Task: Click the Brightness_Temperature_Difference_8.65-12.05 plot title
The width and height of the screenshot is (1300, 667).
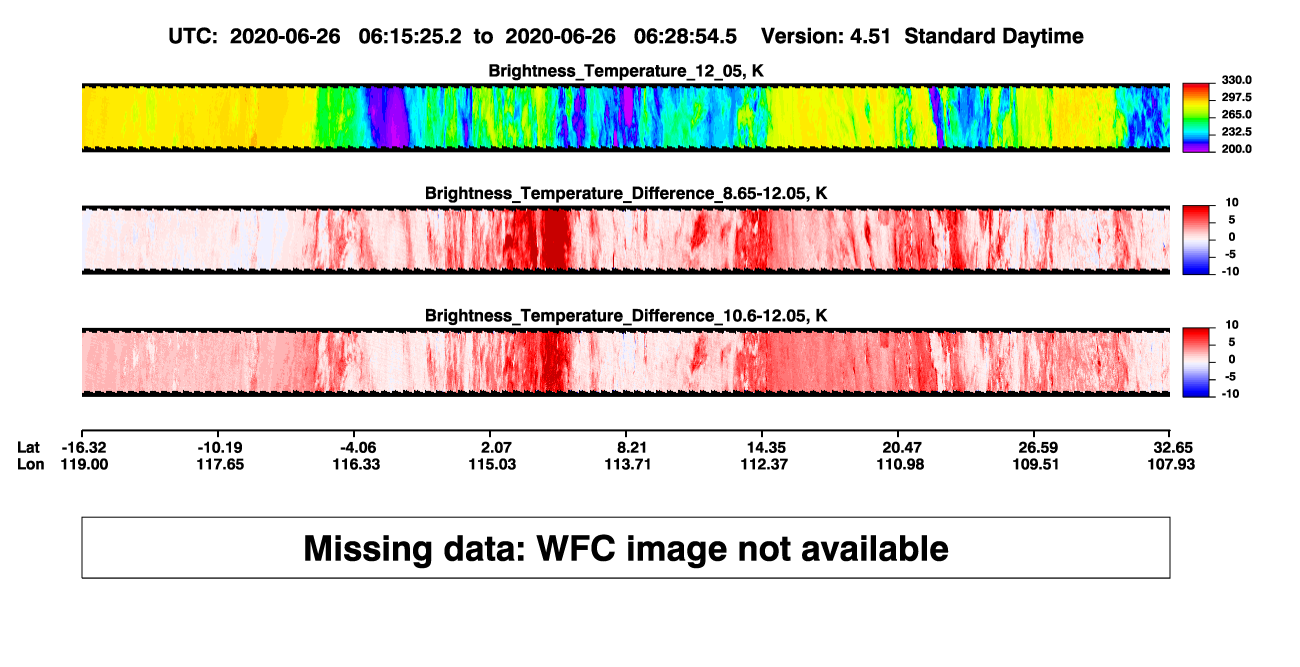Action: [626, 193]
